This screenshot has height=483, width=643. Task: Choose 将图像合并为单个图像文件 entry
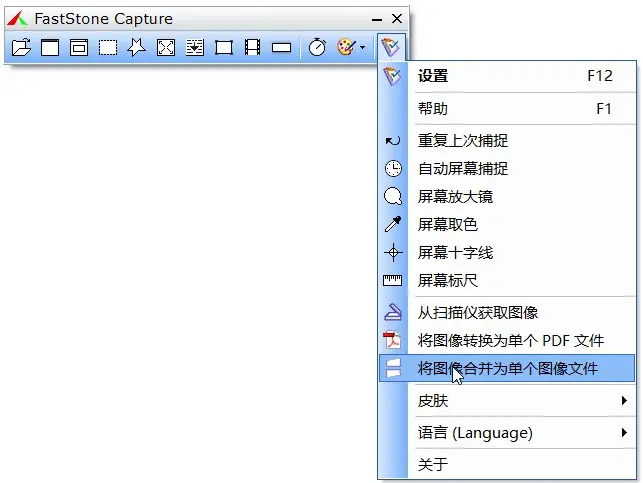point(507,368)
